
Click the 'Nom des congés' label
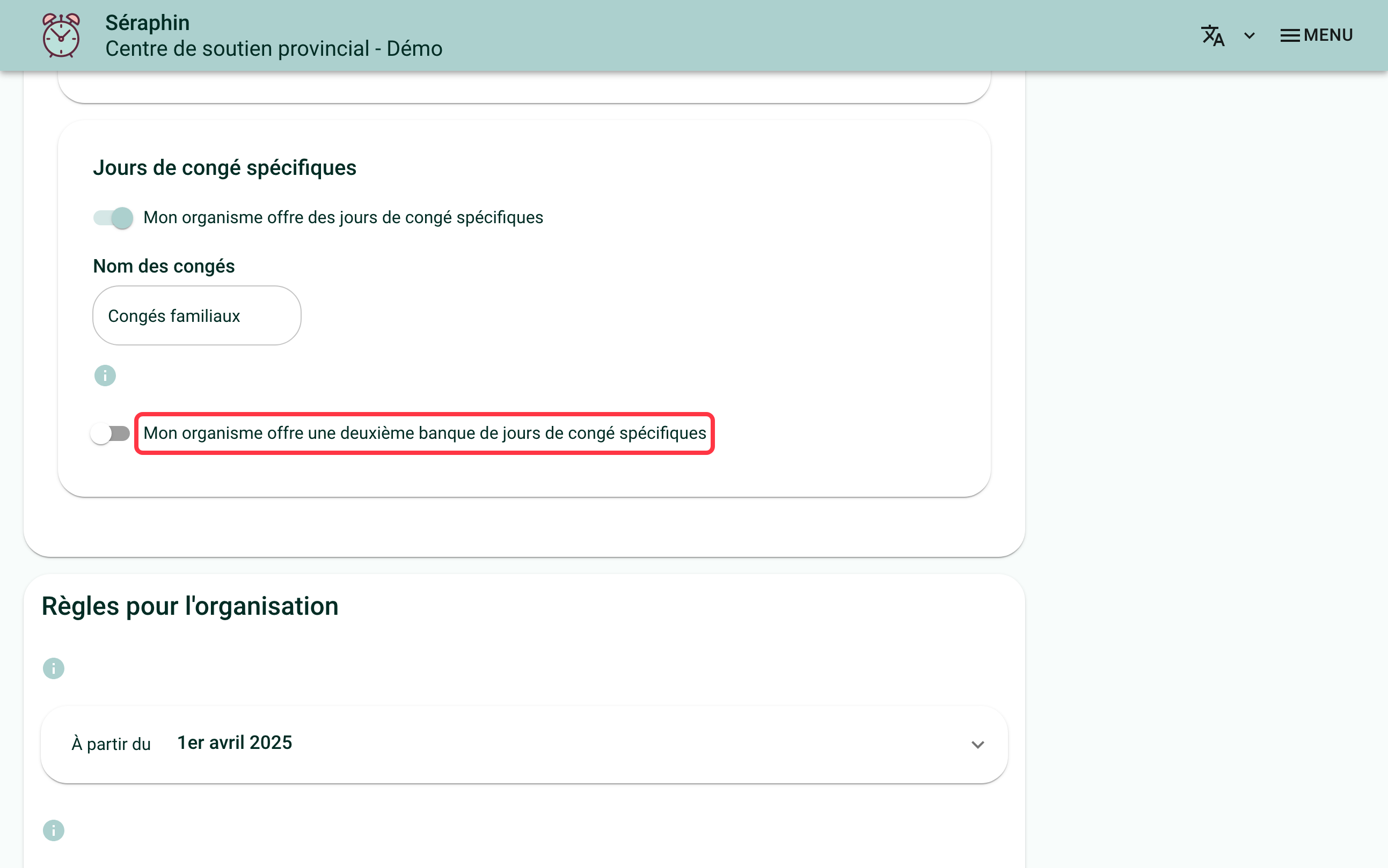pyautogui.click(x=164, y=267)
